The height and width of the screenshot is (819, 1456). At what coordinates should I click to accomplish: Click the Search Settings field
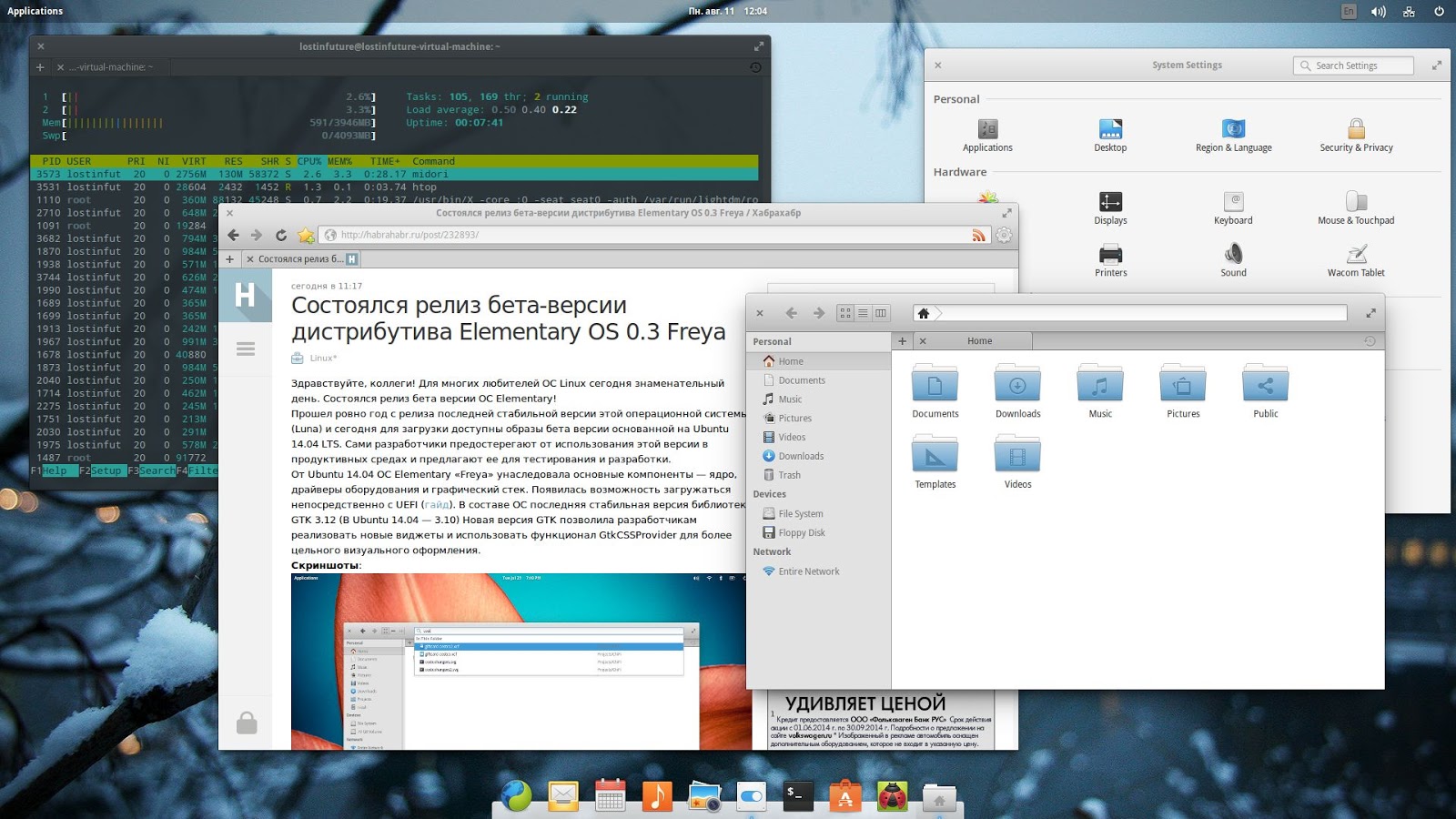pos(1353,66)
